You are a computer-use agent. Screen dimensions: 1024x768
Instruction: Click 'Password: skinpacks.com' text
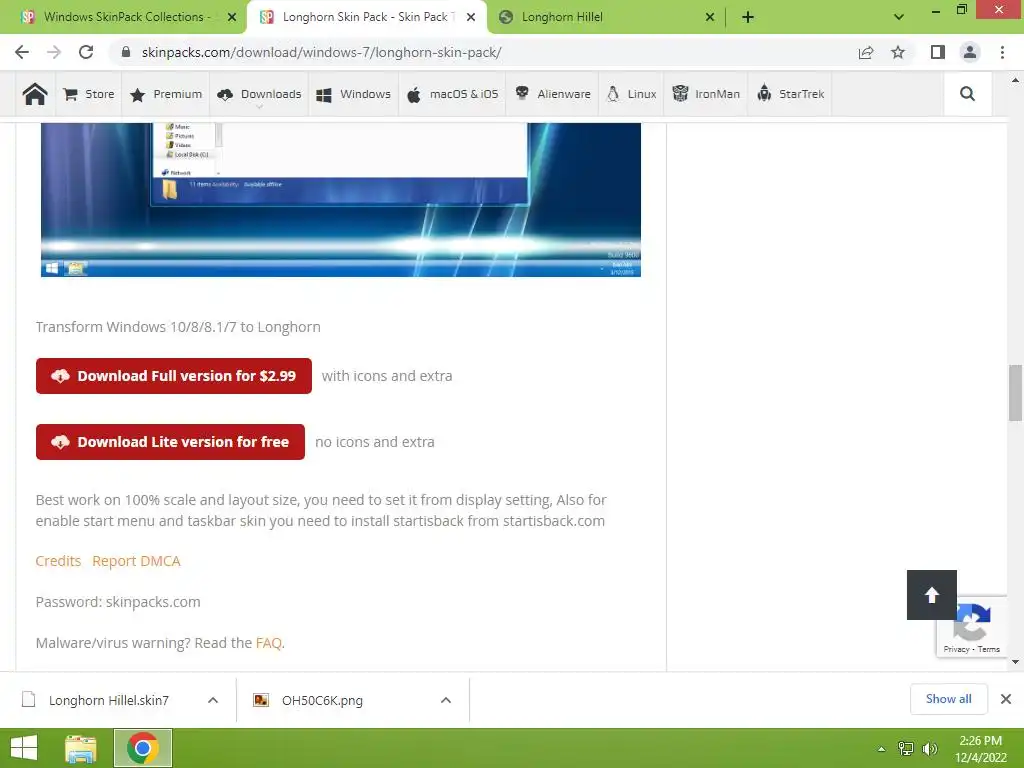click(x=118, y=601)
